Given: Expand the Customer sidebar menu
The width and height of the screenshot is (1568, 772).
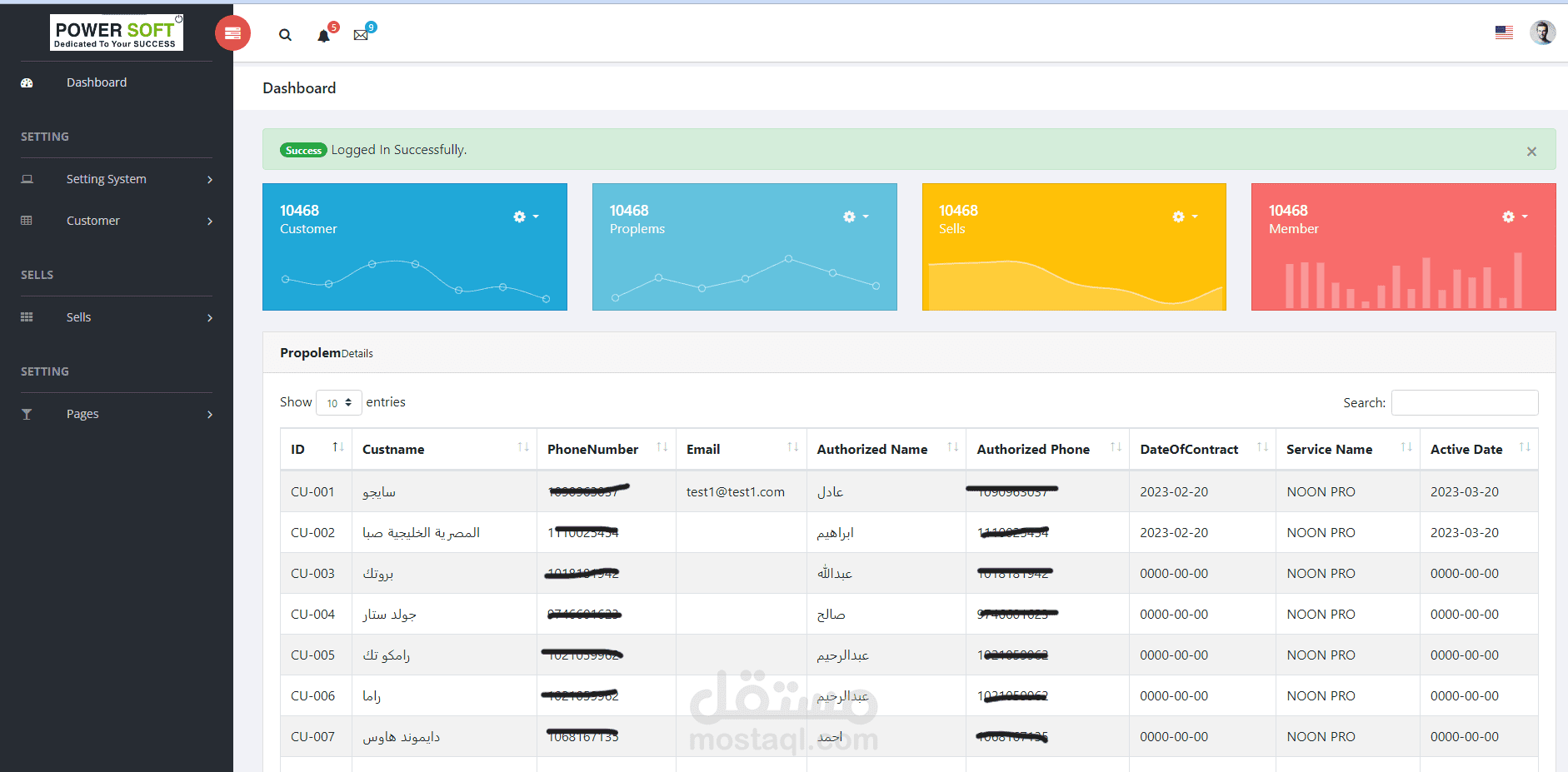Looking at the screenshot, I should pyautogui.click(x=92, y=221).
